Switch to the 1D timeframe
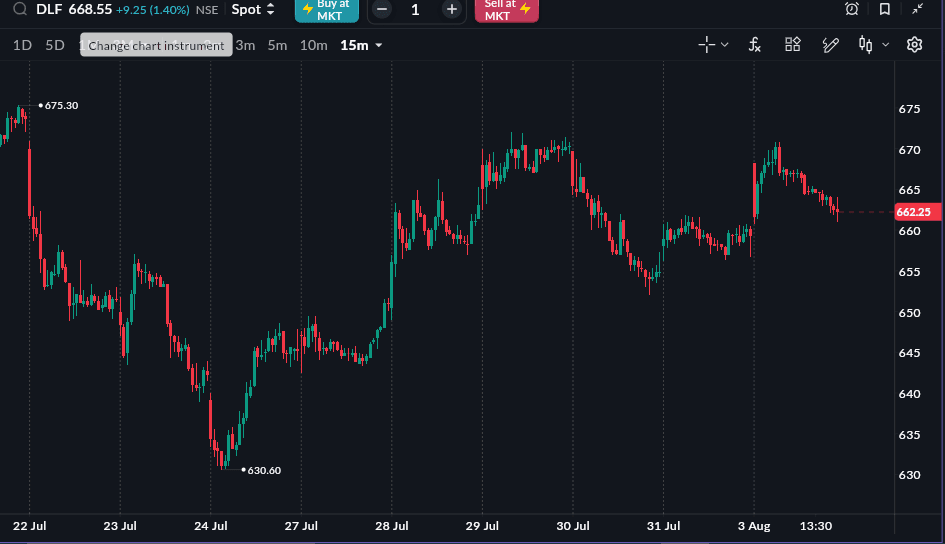The width and height of the screenshot is (945, 544). coord(22,45)
